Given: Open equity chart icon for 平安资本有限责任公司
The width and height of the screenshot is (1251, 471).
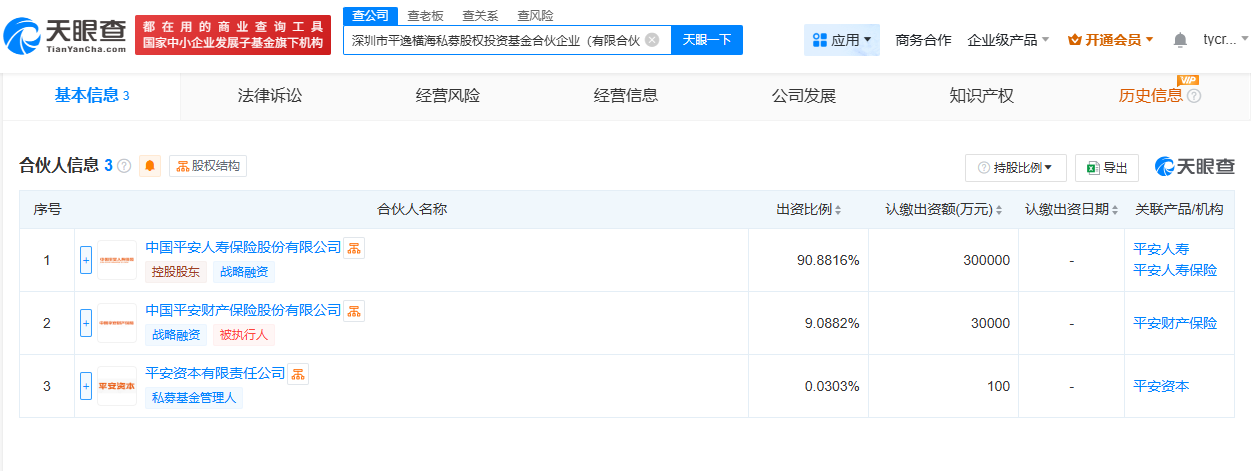Looking at the screenshot, I should click(x=298, y=374).
